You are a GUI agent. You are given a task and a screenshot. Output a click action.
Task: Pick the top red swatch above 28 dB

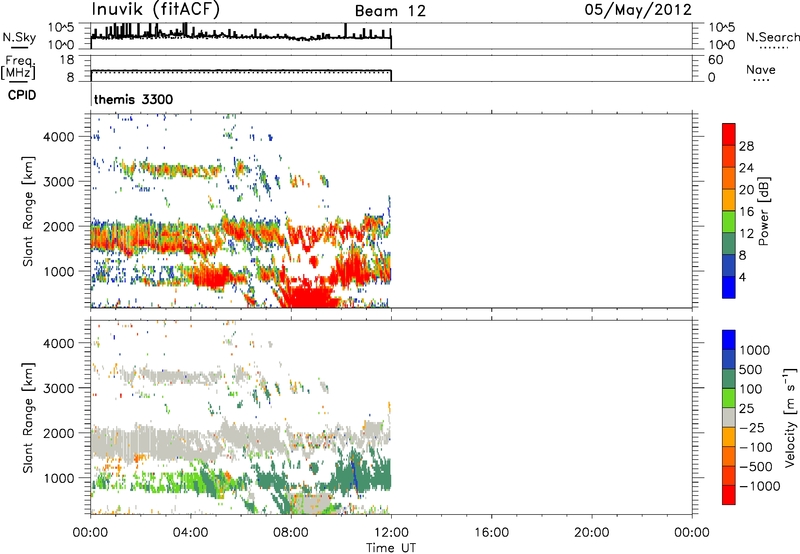coord(729,135)
